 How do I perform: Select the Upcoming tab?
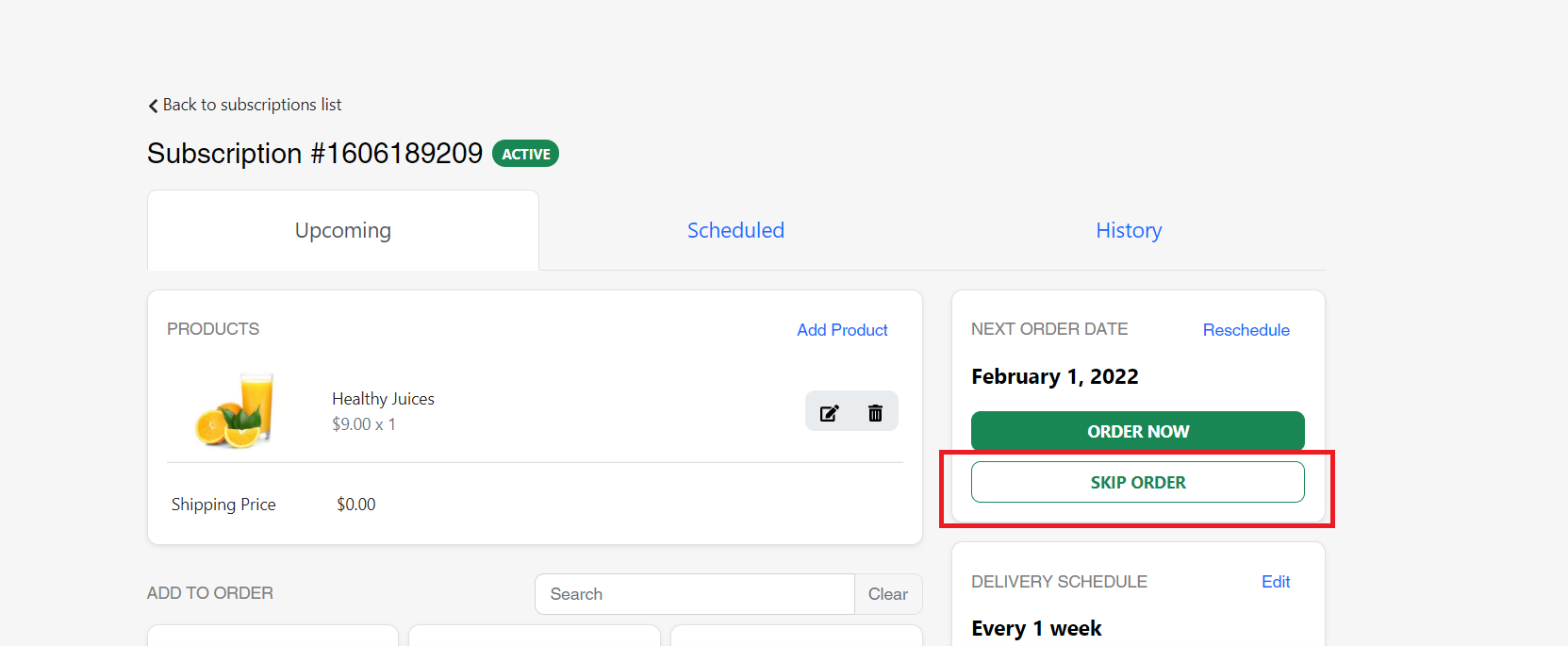(x=343, y=230)
